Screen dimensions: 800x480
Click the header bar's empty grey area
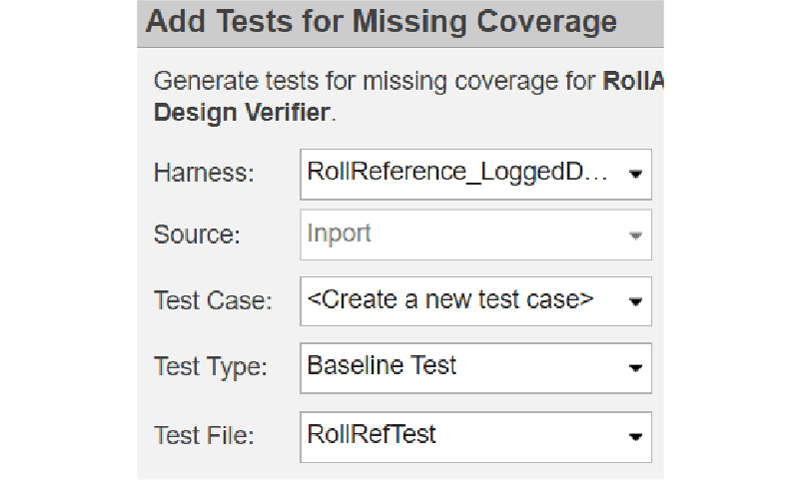[x=640, y=23]
